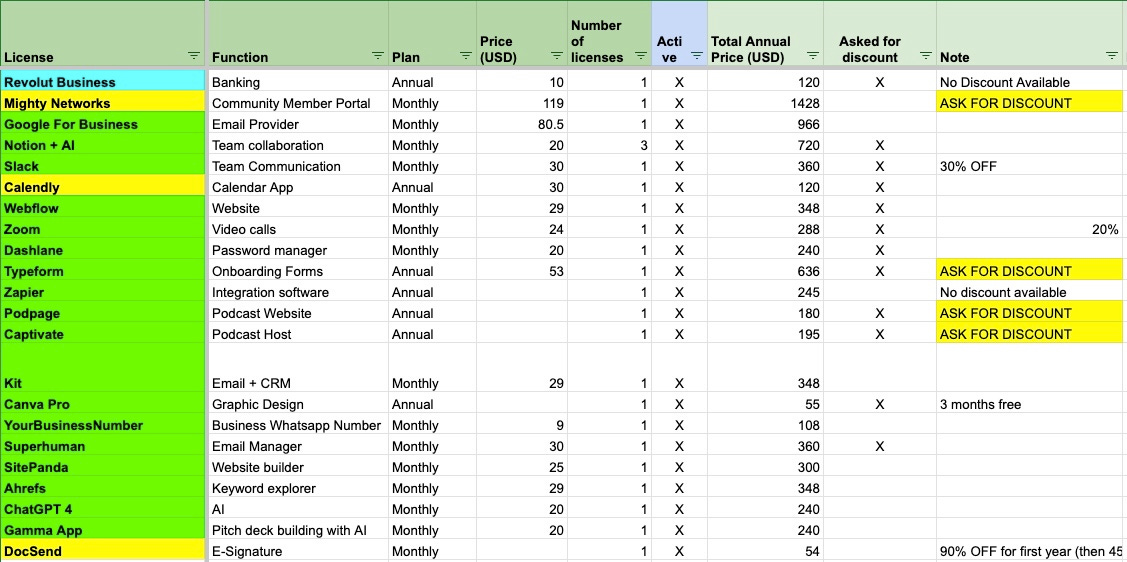Select the Typeform license cell

[x=103, y=271]
